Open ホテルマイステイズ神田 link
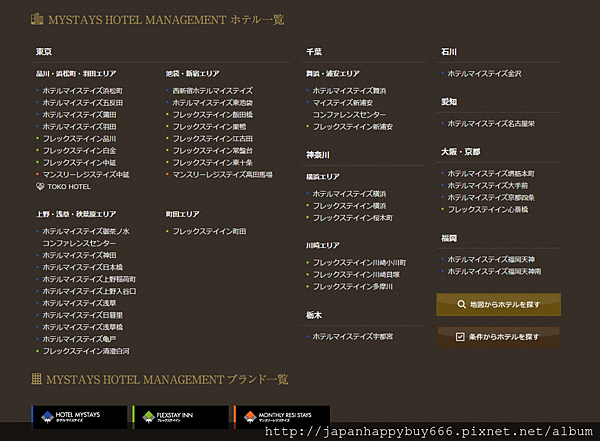 pos(79,255)
